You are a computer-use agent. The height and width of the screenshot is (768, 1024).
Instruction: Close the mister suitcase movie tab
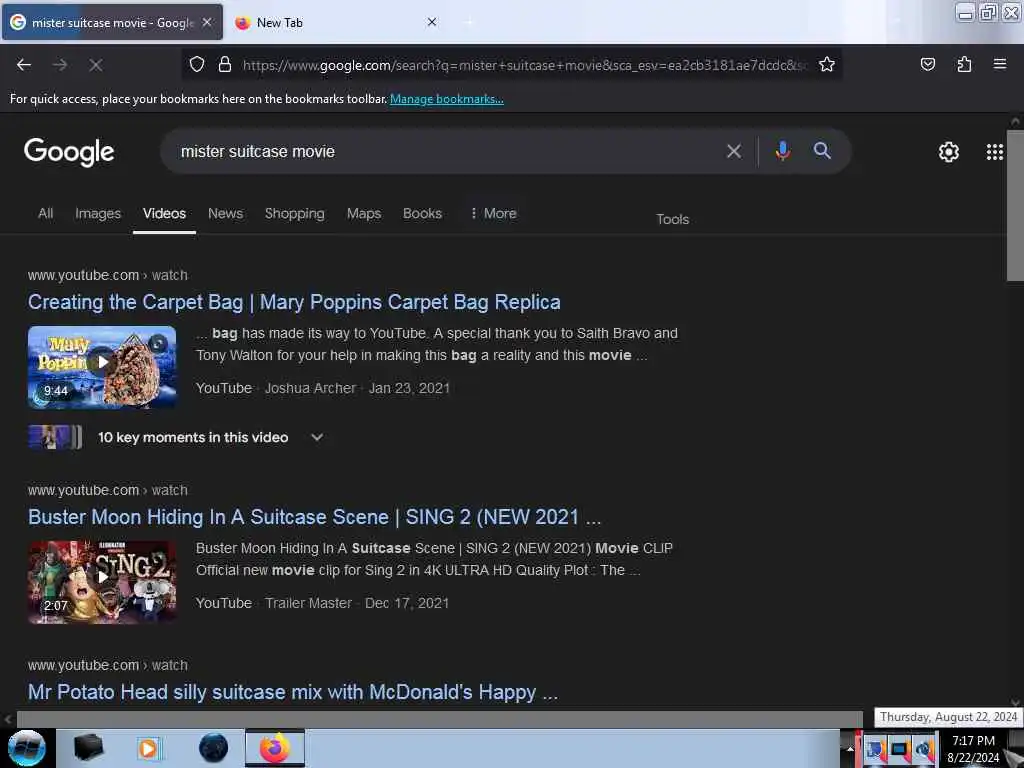click(x=206, y=22)
